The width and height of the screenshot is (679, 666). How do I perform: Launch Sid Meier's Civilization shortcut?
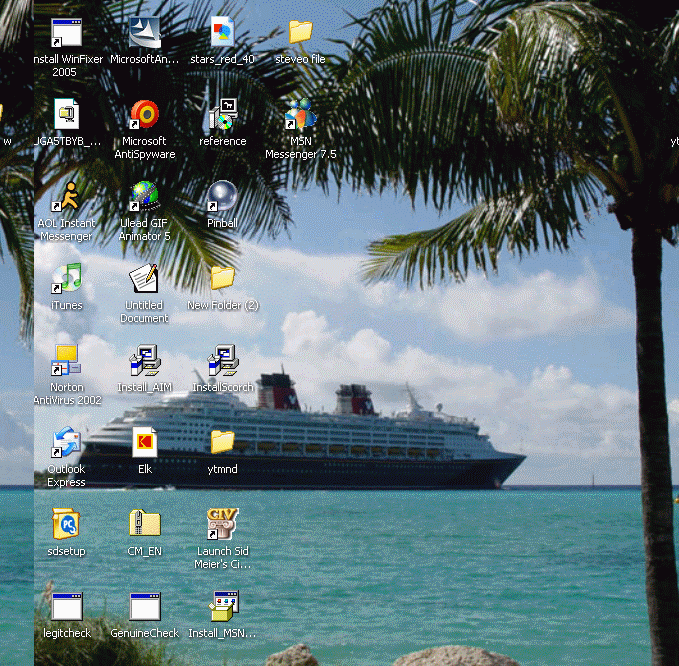[x=223, y=524]
